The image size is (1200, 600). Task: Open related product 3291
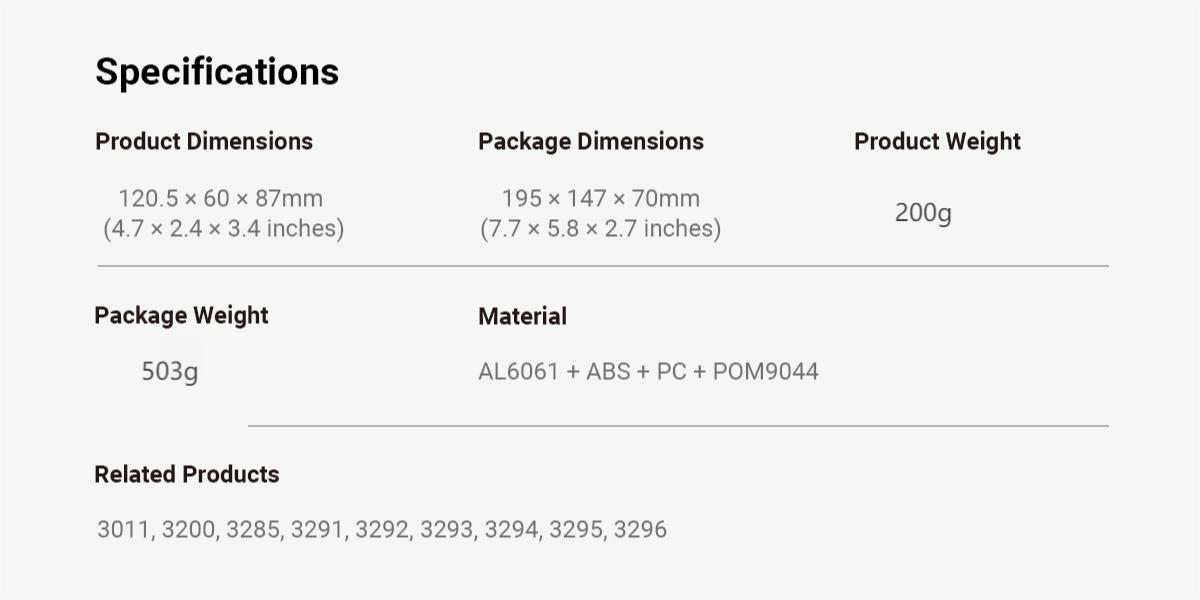click(318, 530)
